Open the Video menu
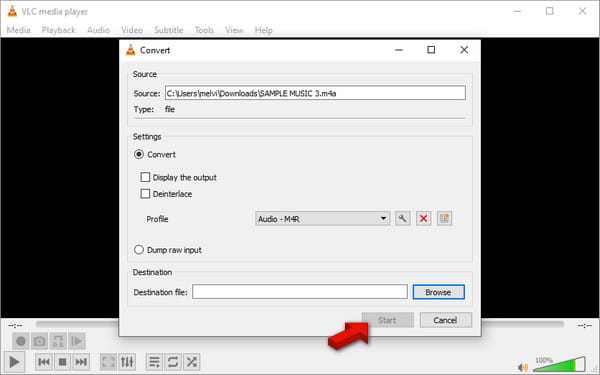 point(132,30)
